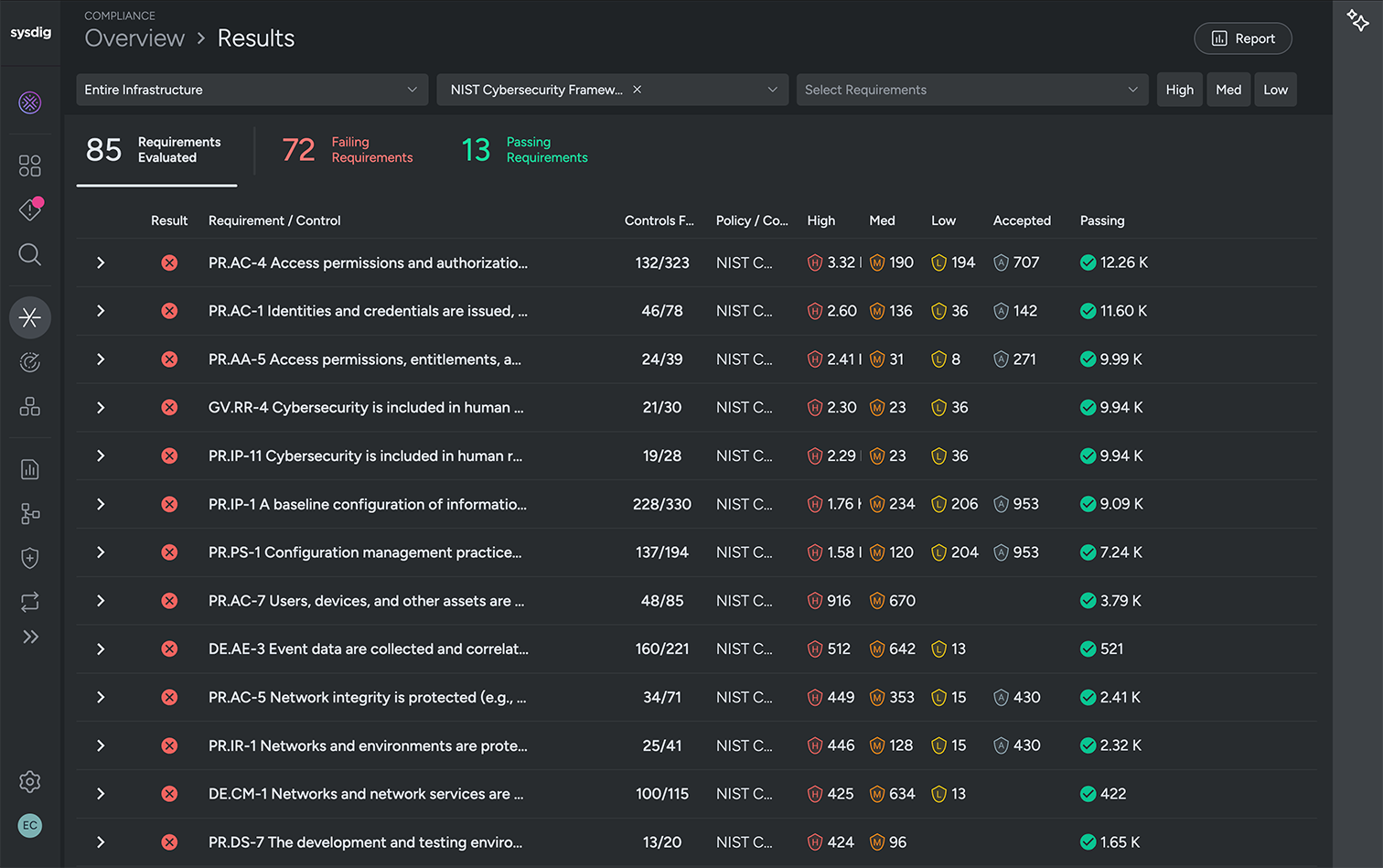
Task: Expand the PR.AC-1 Identities row
Action: tap(101, 311)
